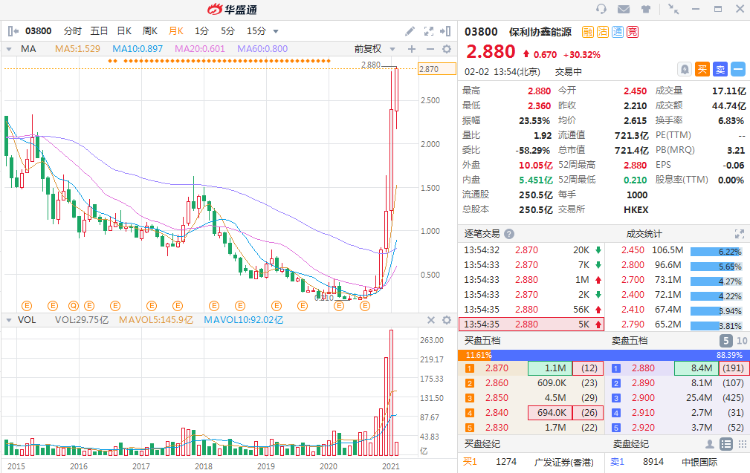Viewport: 750px width, 473px height.
Task: Click the 买盘经纪 bid brokers header
Action: (x=482, y=444)
